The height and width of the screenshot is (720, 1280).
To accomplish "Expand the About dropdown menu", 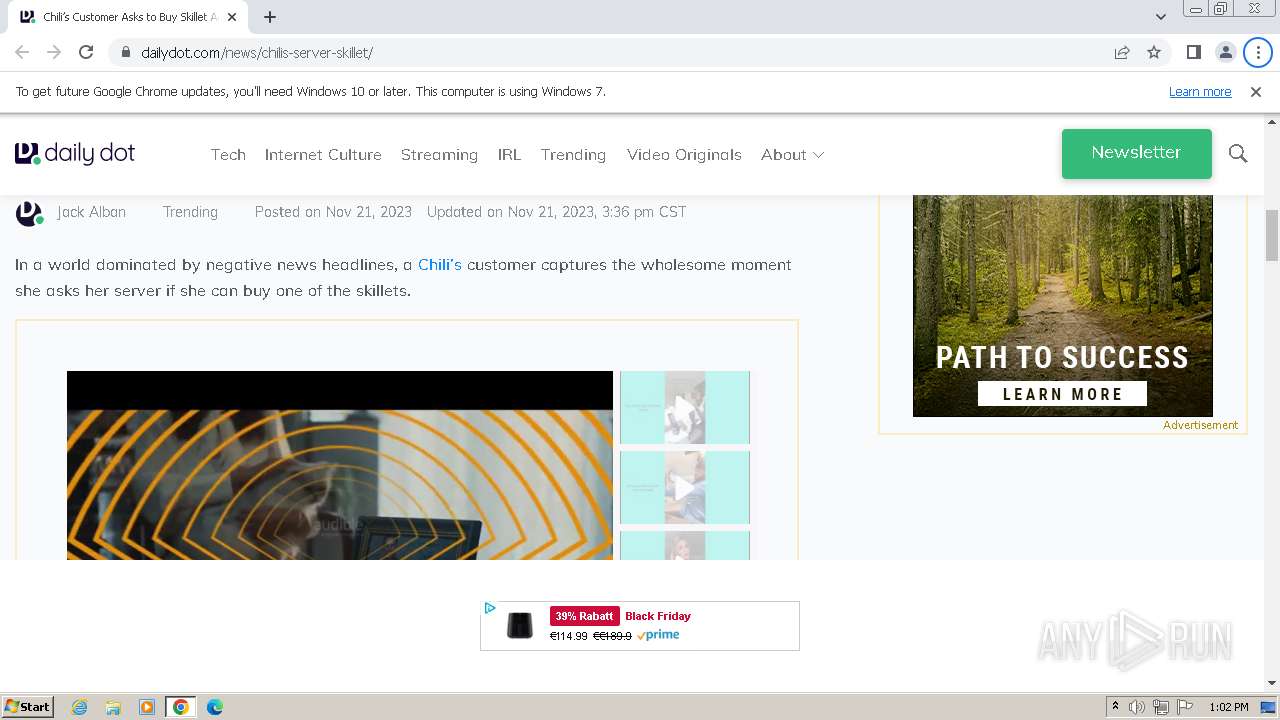I will point(792,154).
